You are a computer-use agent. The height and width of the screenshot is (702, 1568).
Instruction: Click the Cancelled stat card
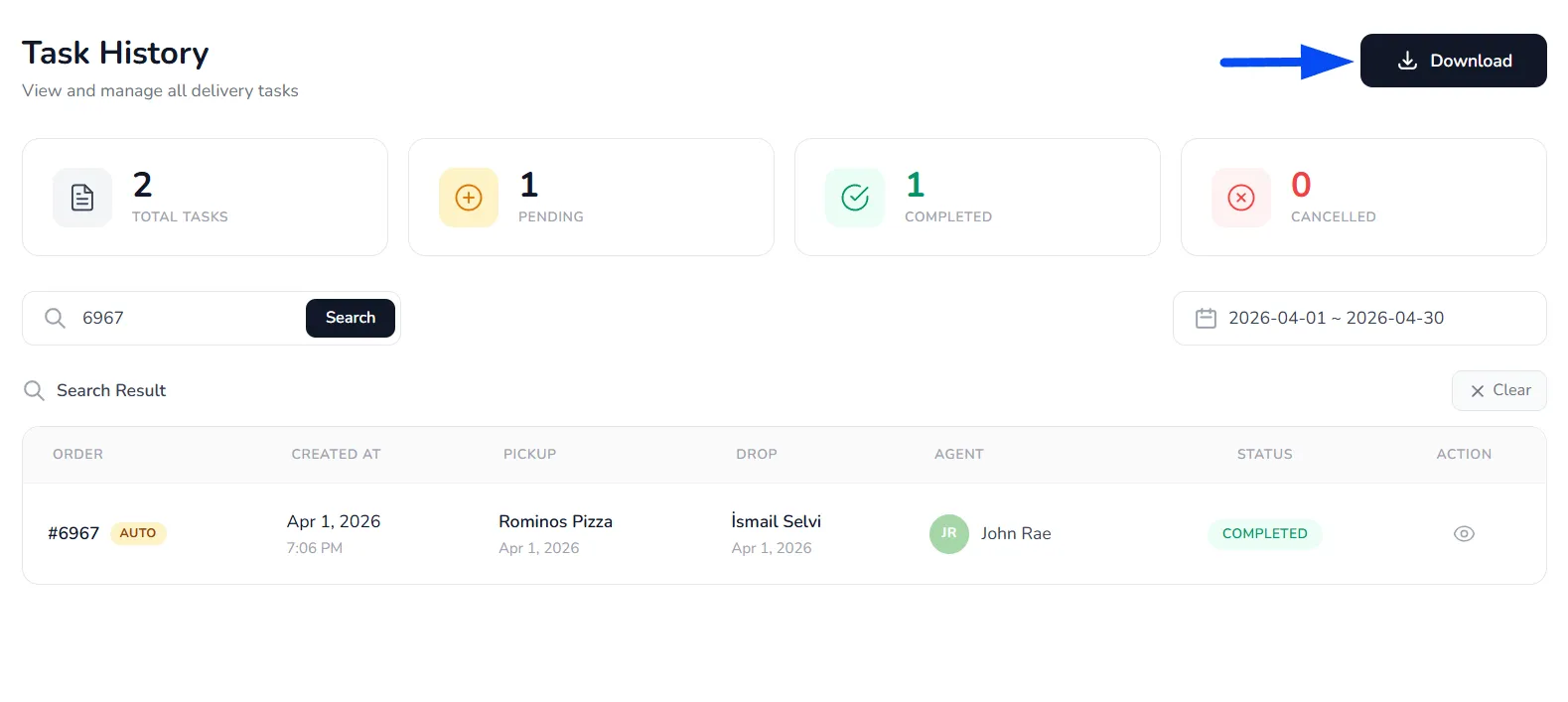pos(1363,198)
